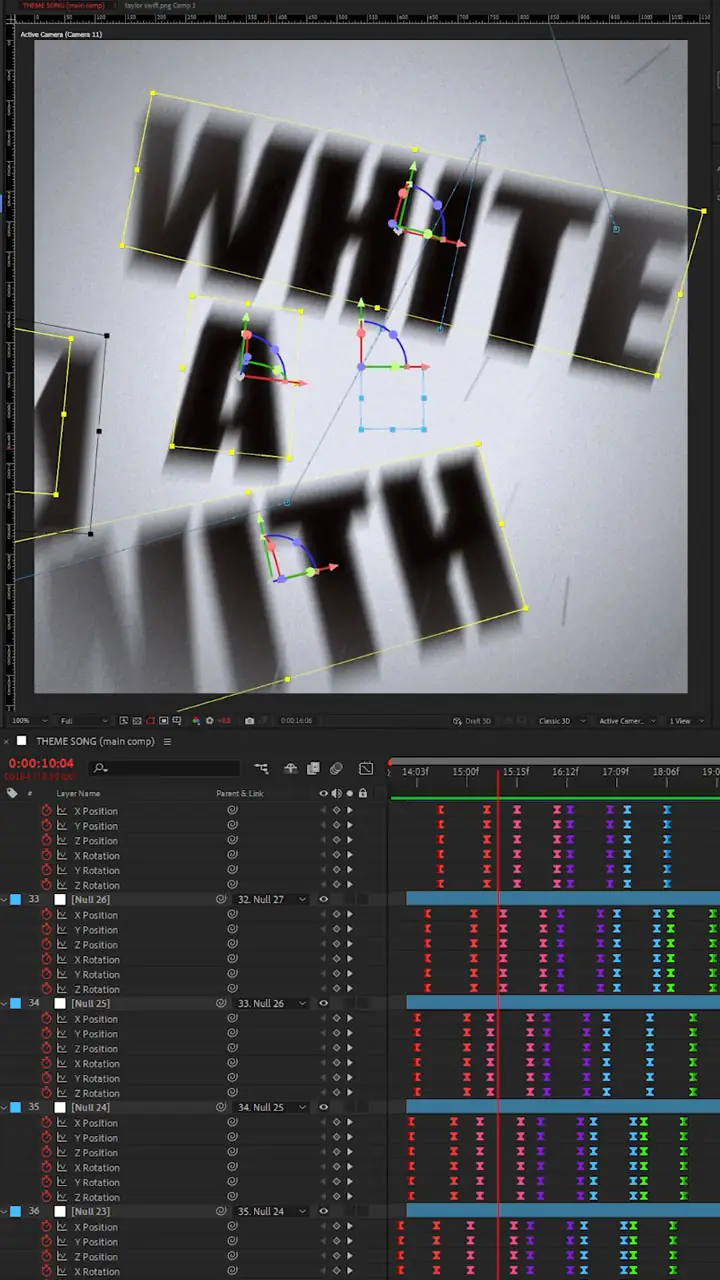This screenshot has height=1280, width=720.
Task: Click the video eye column header
Action: click(323, 793)
